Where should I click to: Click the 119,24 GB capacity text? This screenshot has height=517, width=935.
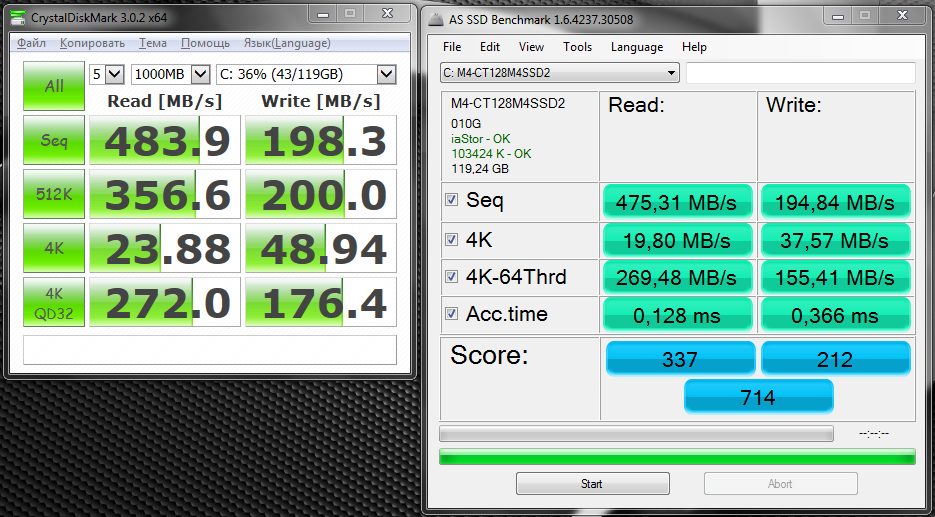479,168
